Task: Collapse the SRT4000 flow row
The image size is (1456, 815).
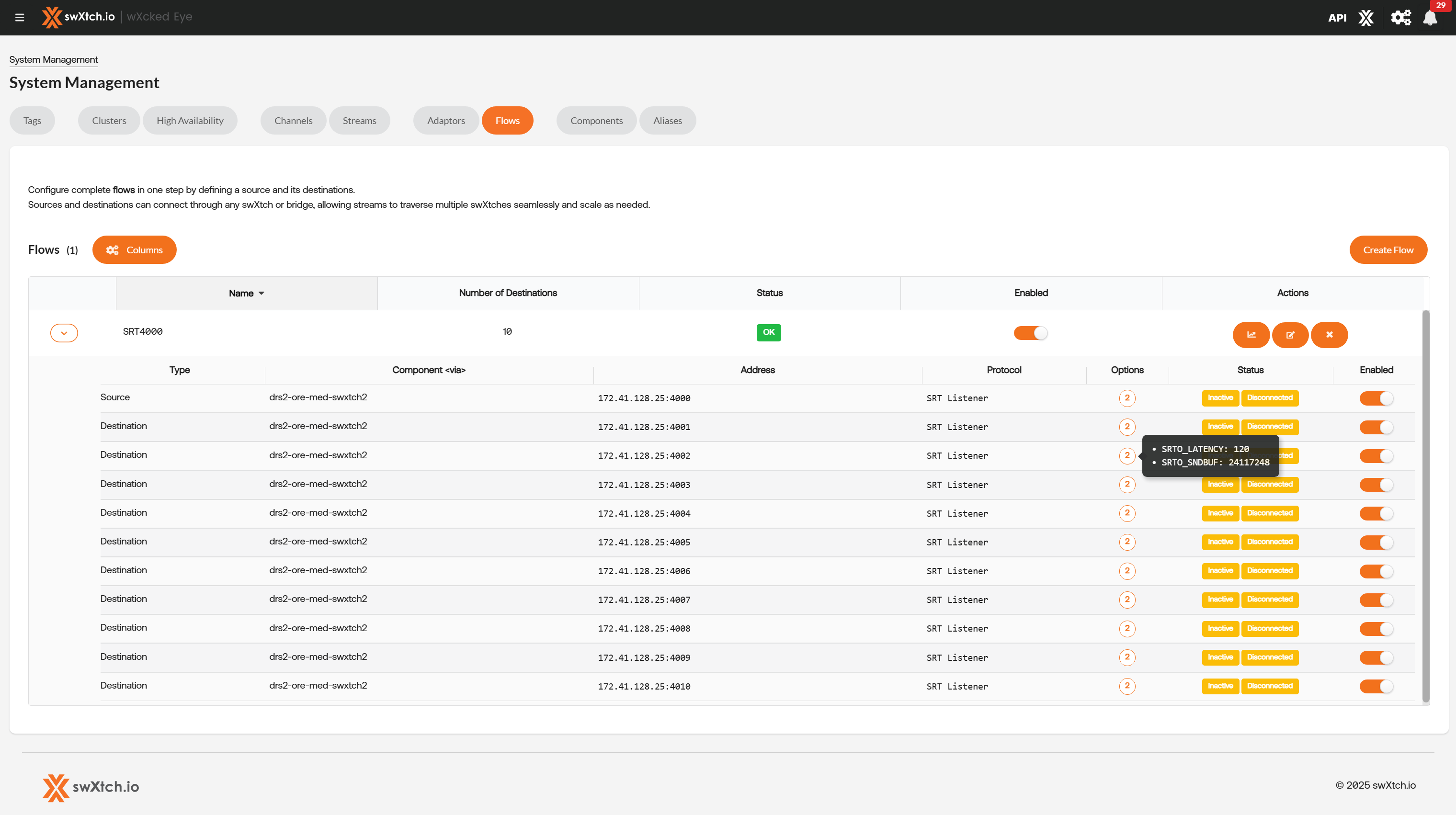Action: click(64, 333)
